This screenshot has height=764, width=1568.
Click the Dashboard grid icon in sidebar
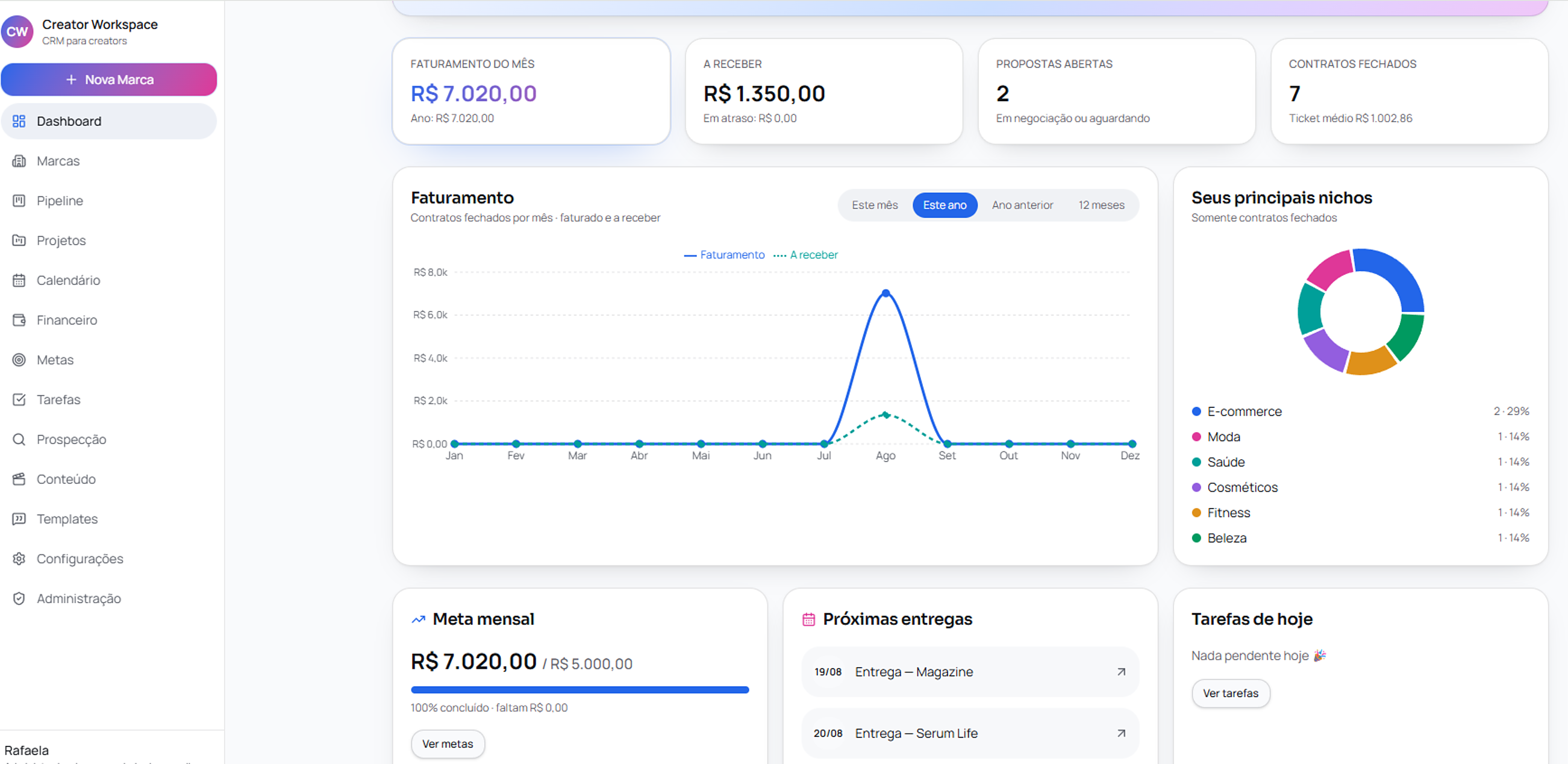point(19,121)
